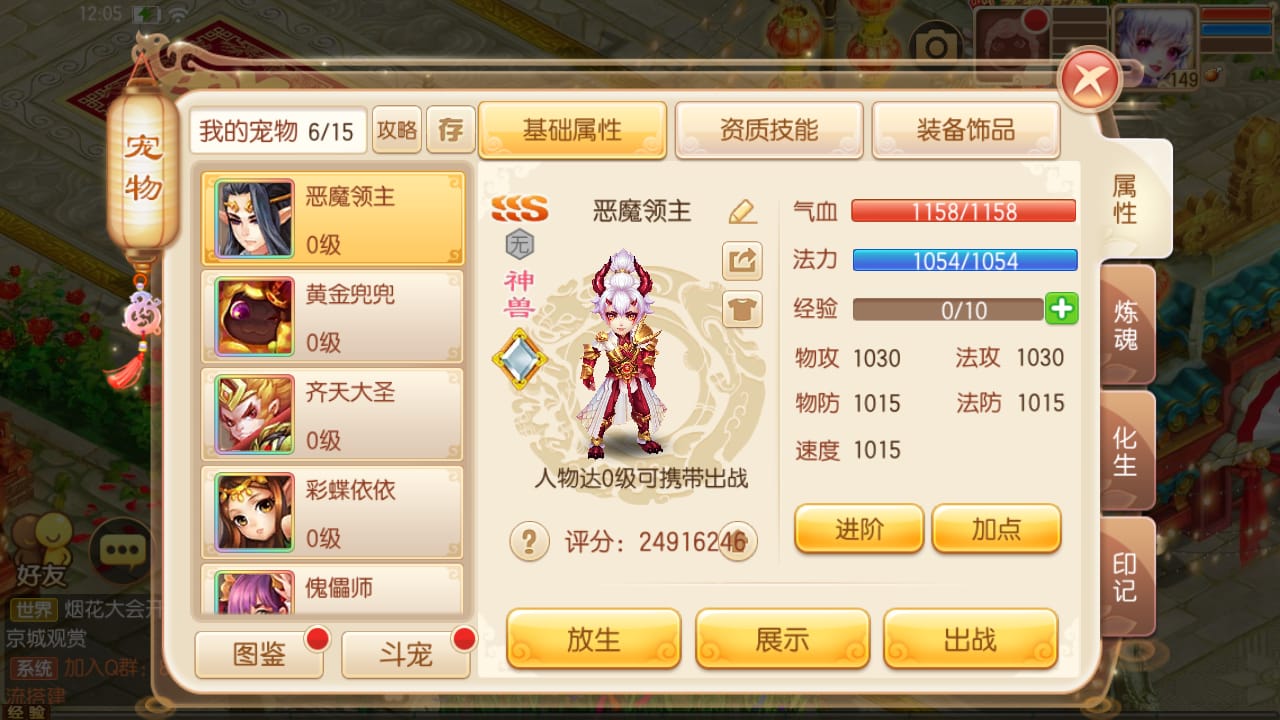The height and width of the screenshot is (720, 1280).
Task: Open the camera screenshot icon at top
Action: [935, 45]
